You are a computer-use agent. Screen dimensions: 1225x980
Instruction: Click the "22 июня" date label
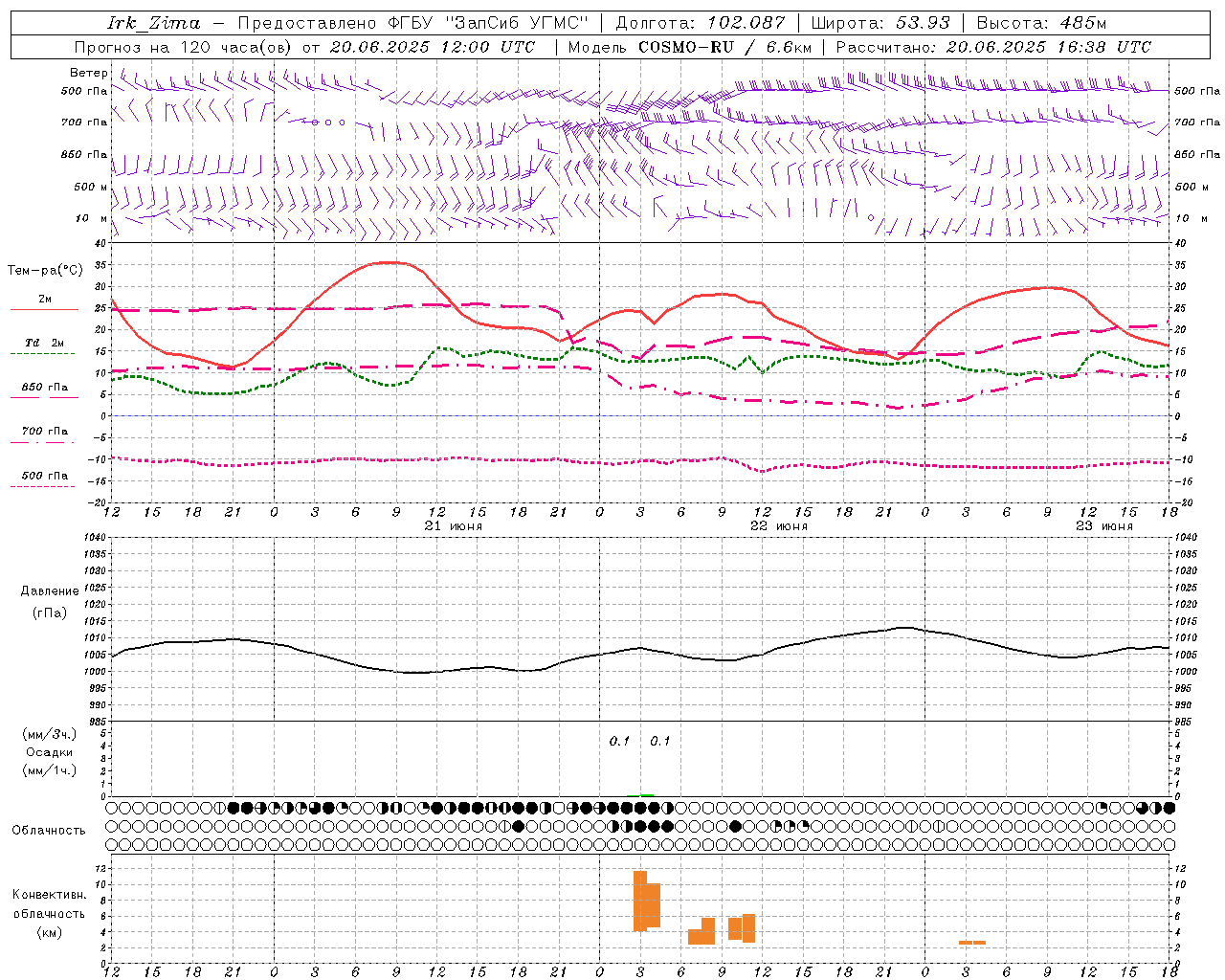779,526
